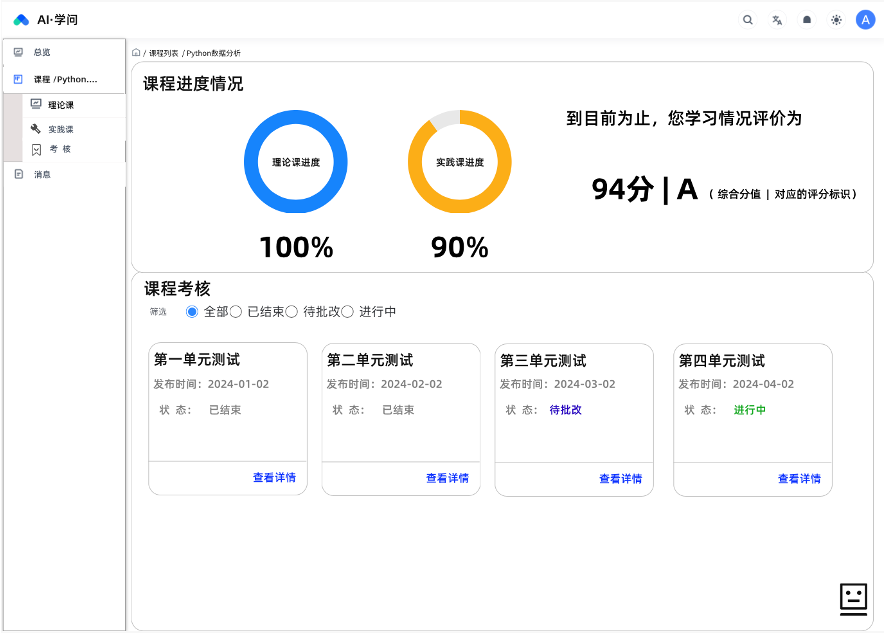The height and width of the screenshot is (634, 884).
Task: Click date 2024-04-02 in fourth card
Action: [763, 384]
